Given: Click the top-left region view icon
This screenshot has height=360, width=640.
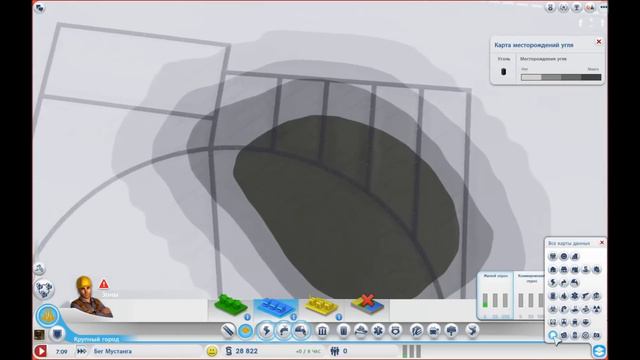Looking at the screenshot, I should pyautogui.click(x=40, y=8).
